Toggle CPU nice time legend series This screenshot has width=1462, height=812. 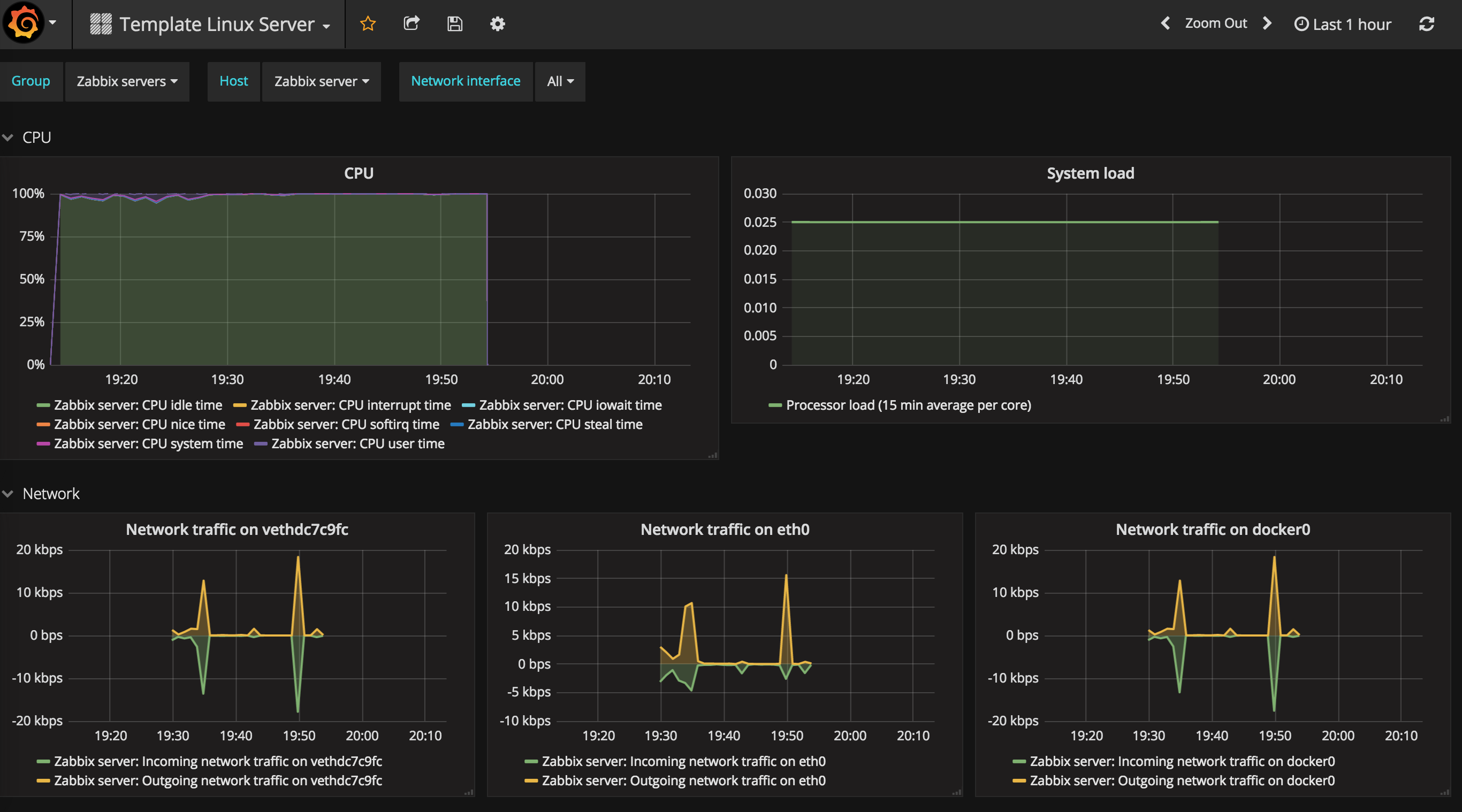[140, 424]
